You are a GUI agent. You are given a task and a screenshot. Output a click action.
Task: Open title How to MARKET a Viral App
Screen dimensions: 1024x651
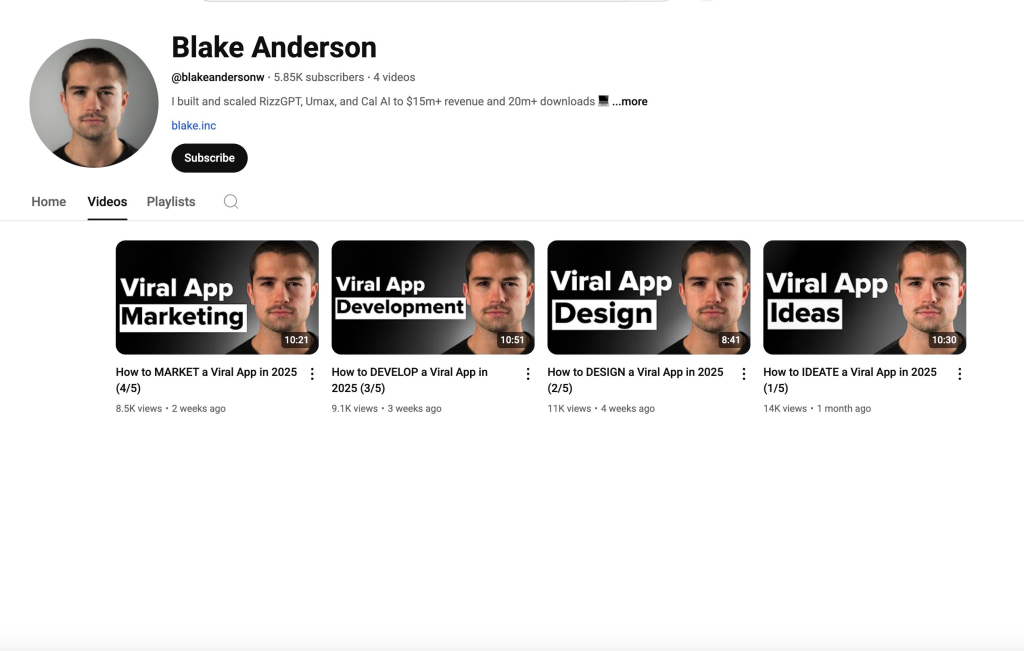pyautogui.click(x=206, y=379)
